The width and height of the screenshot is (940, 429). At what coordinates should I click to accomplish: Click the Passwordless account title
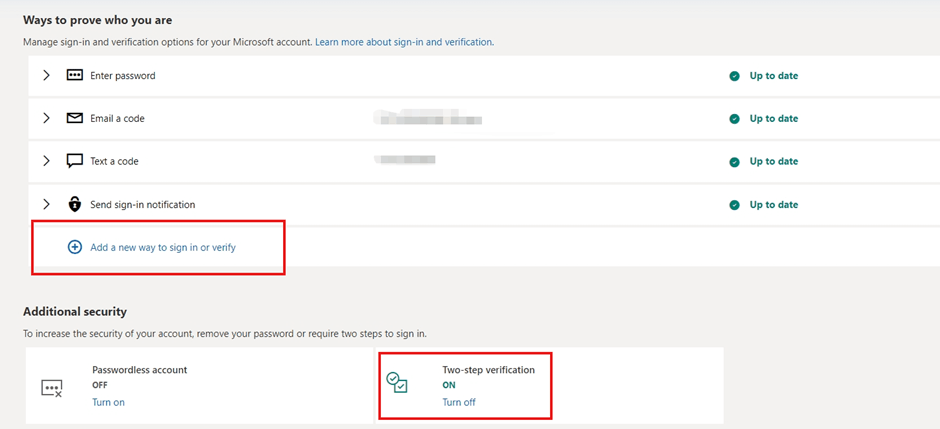pos(140,370)
